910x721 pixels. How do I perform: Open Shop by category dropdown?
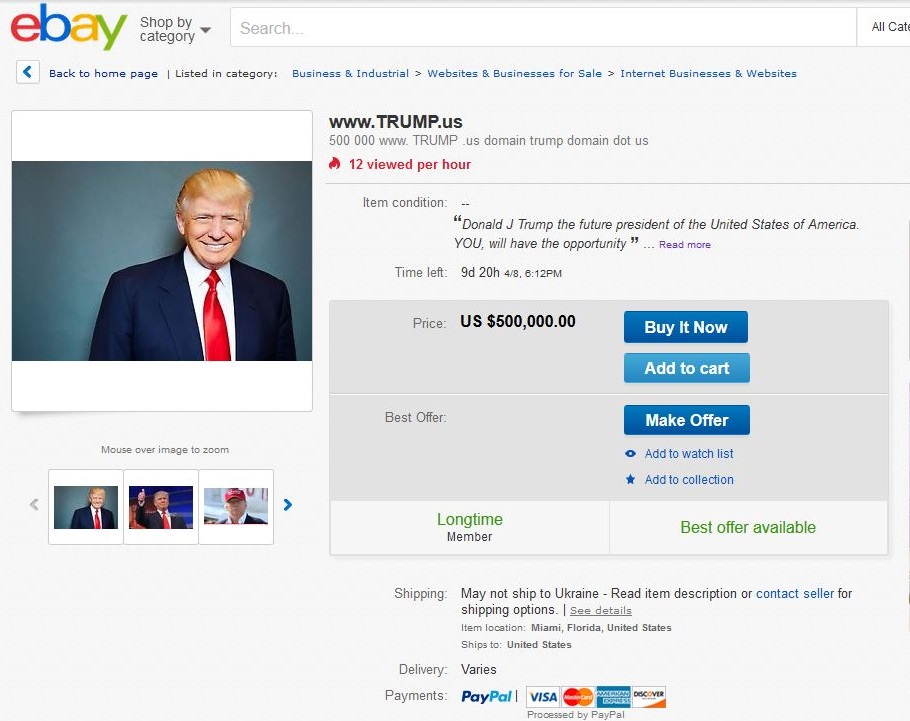click(x=175, y=29)
